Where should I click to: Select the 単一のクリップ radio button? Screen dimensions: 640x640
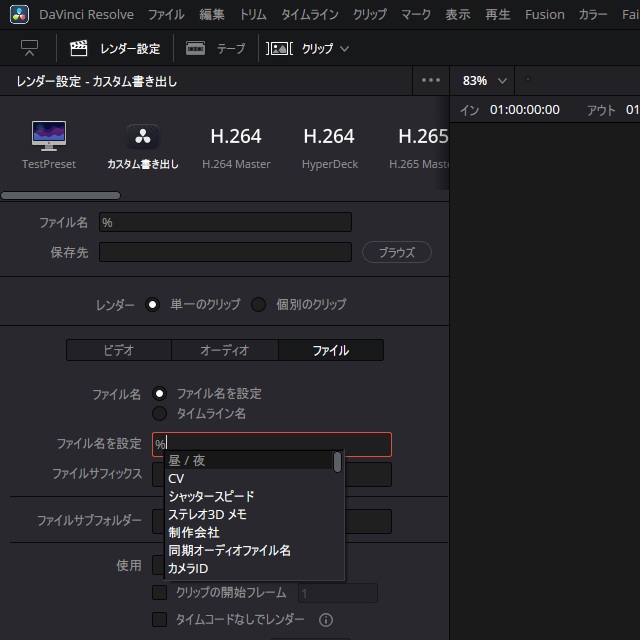point(153,305)
